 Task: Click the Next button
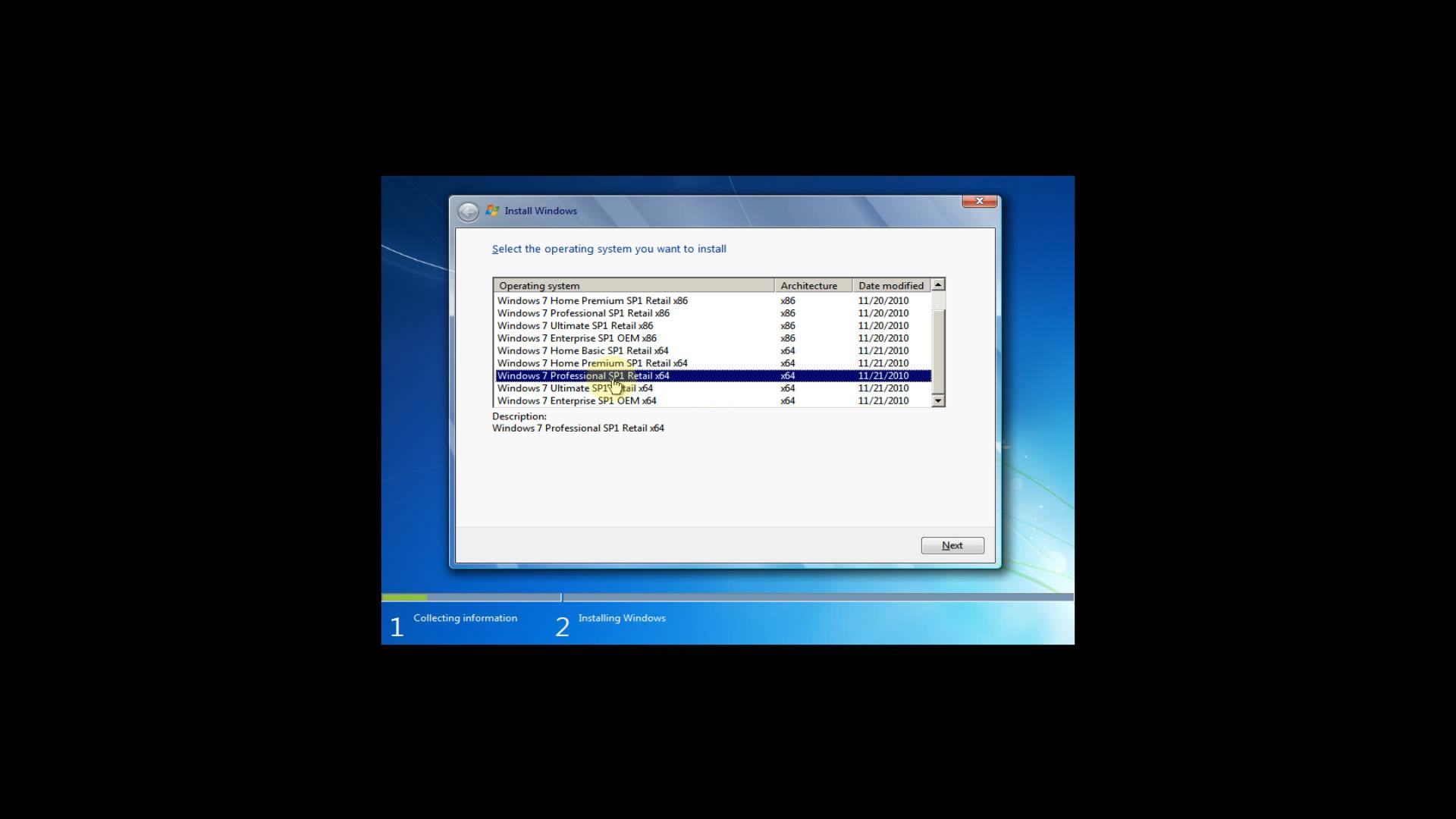coord(952,545)
